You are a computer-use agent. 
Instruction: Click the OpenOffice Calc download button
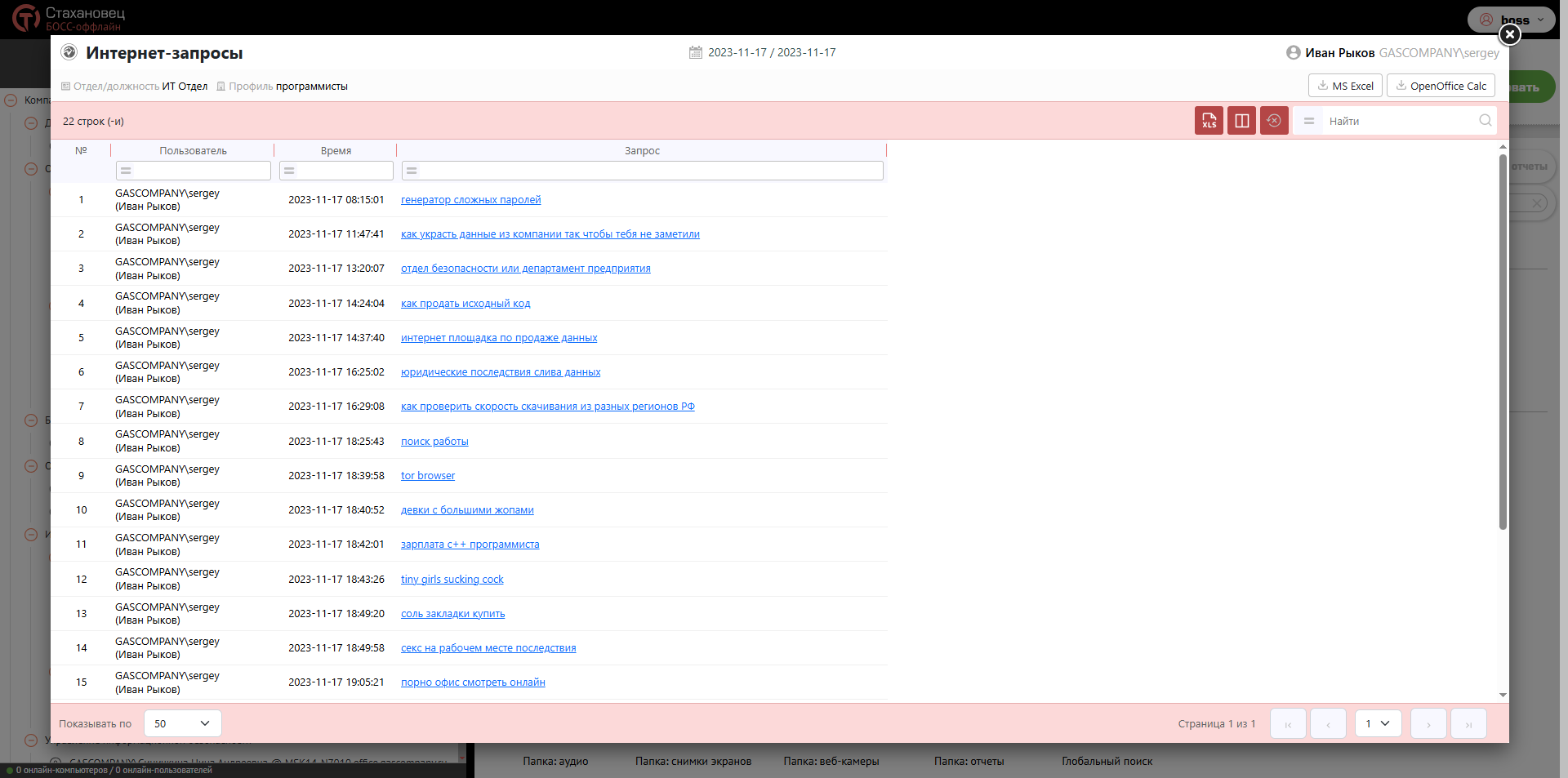[1441, 86]
